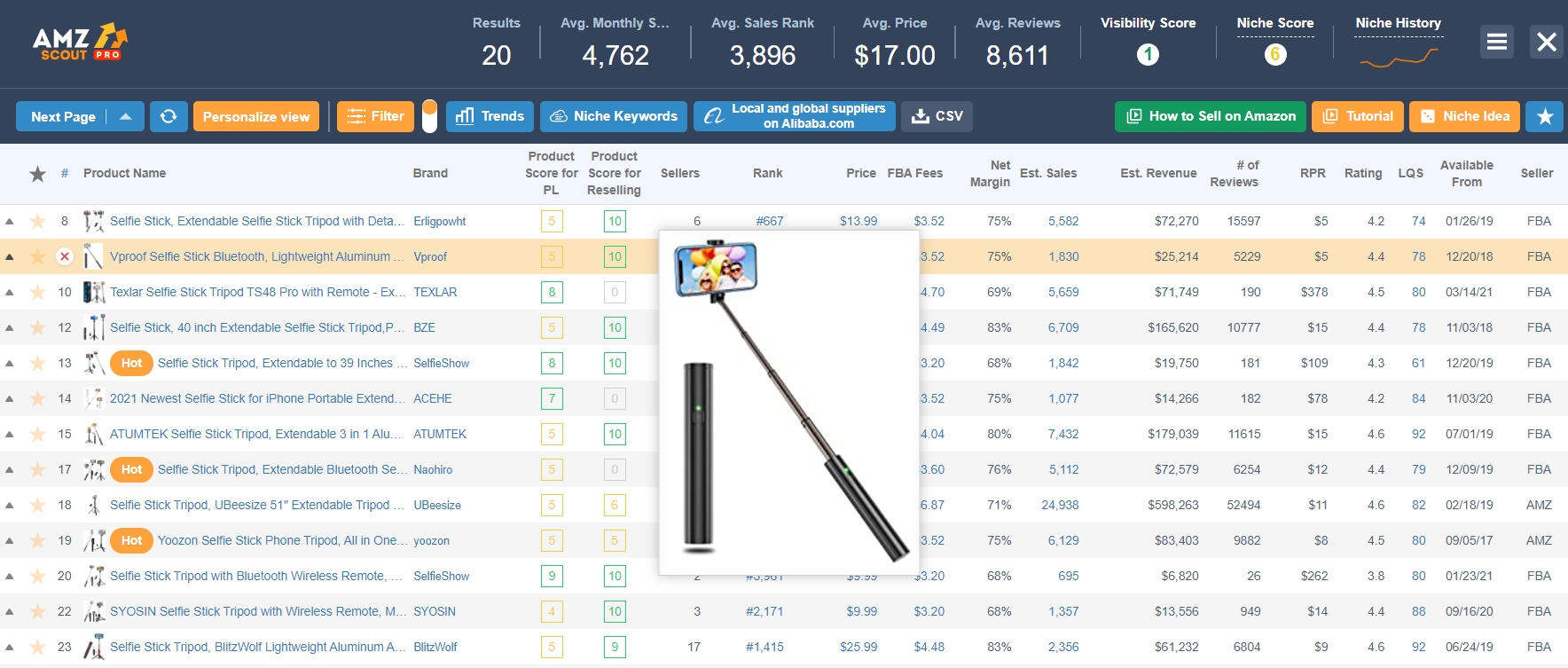Sort by Product Name column header
The height and width of the screenshot is (668, 1568).
click(x=124, y=173)
